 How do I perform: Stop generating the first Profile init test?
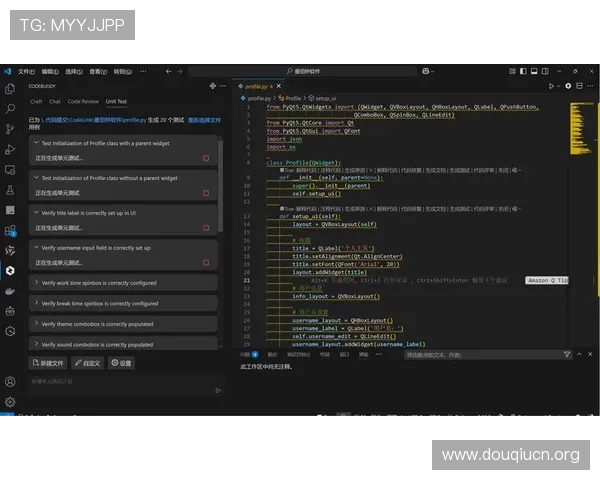(206, 158)
